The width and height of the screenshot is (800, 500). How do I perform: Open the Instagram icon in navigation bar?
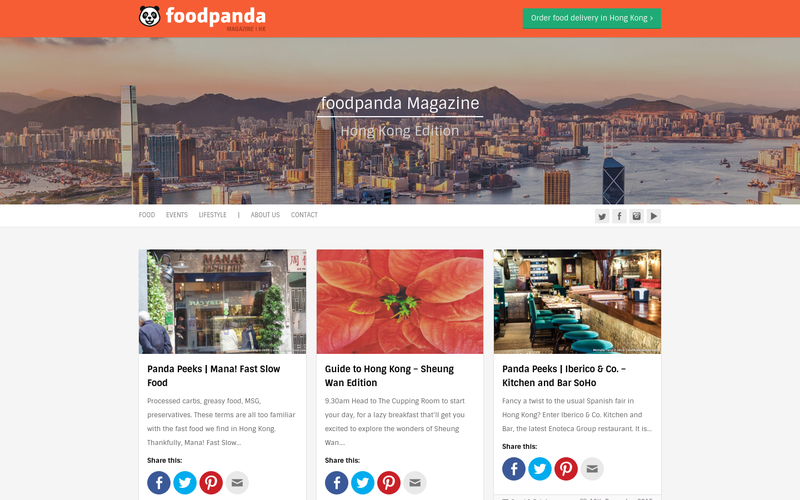(636, 216)
